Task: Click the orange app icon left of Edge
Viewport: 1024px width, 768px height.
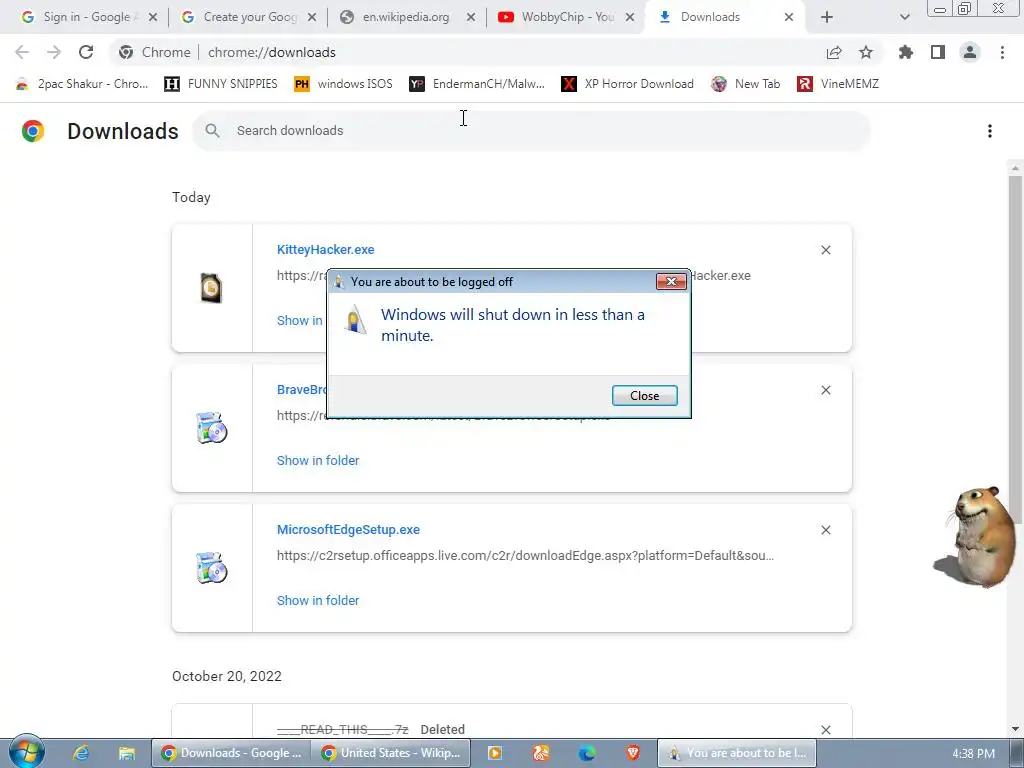Action: point(541,753)
